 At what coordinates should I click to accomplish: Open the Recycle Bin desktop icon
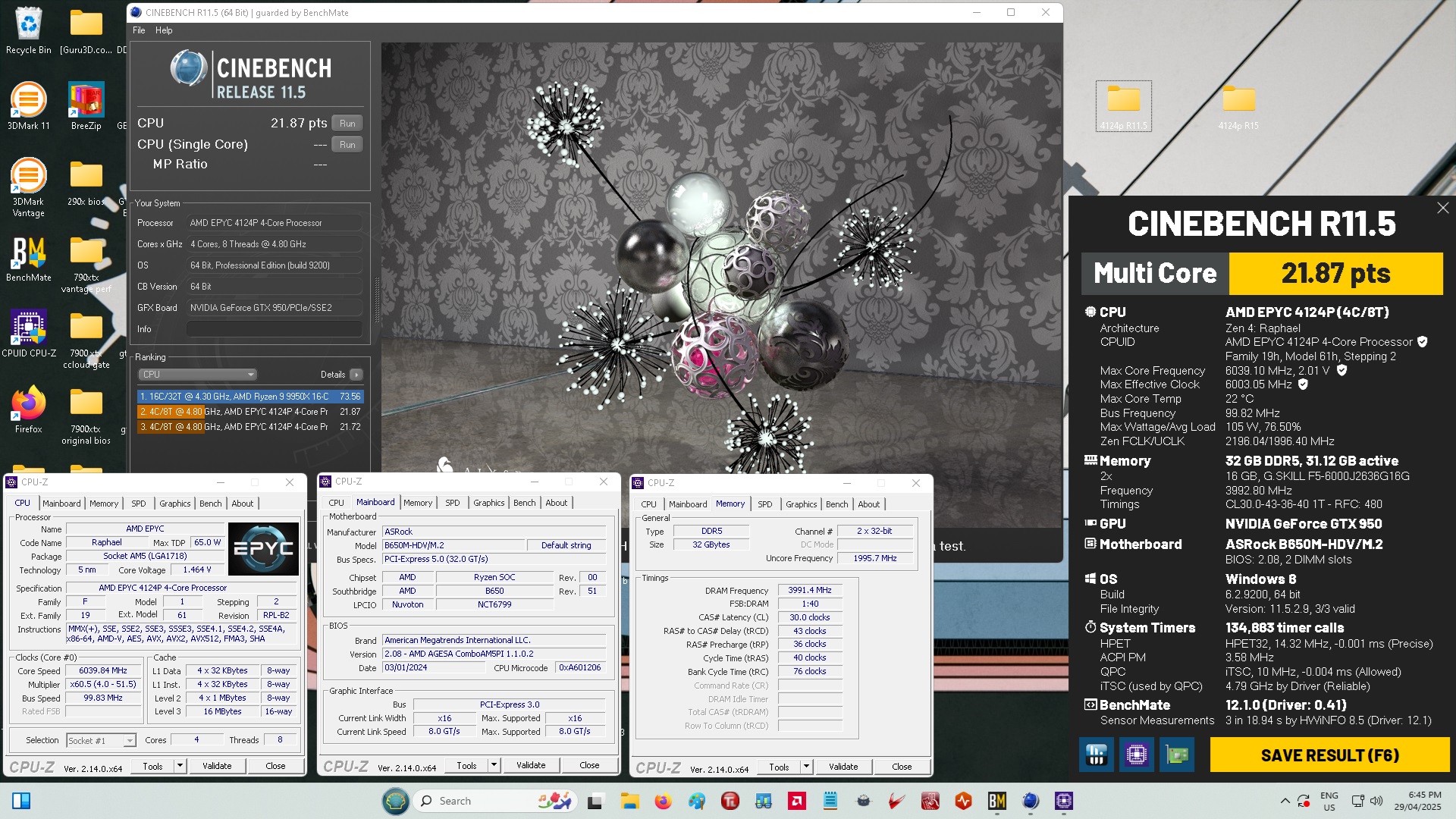coord(28,32)
